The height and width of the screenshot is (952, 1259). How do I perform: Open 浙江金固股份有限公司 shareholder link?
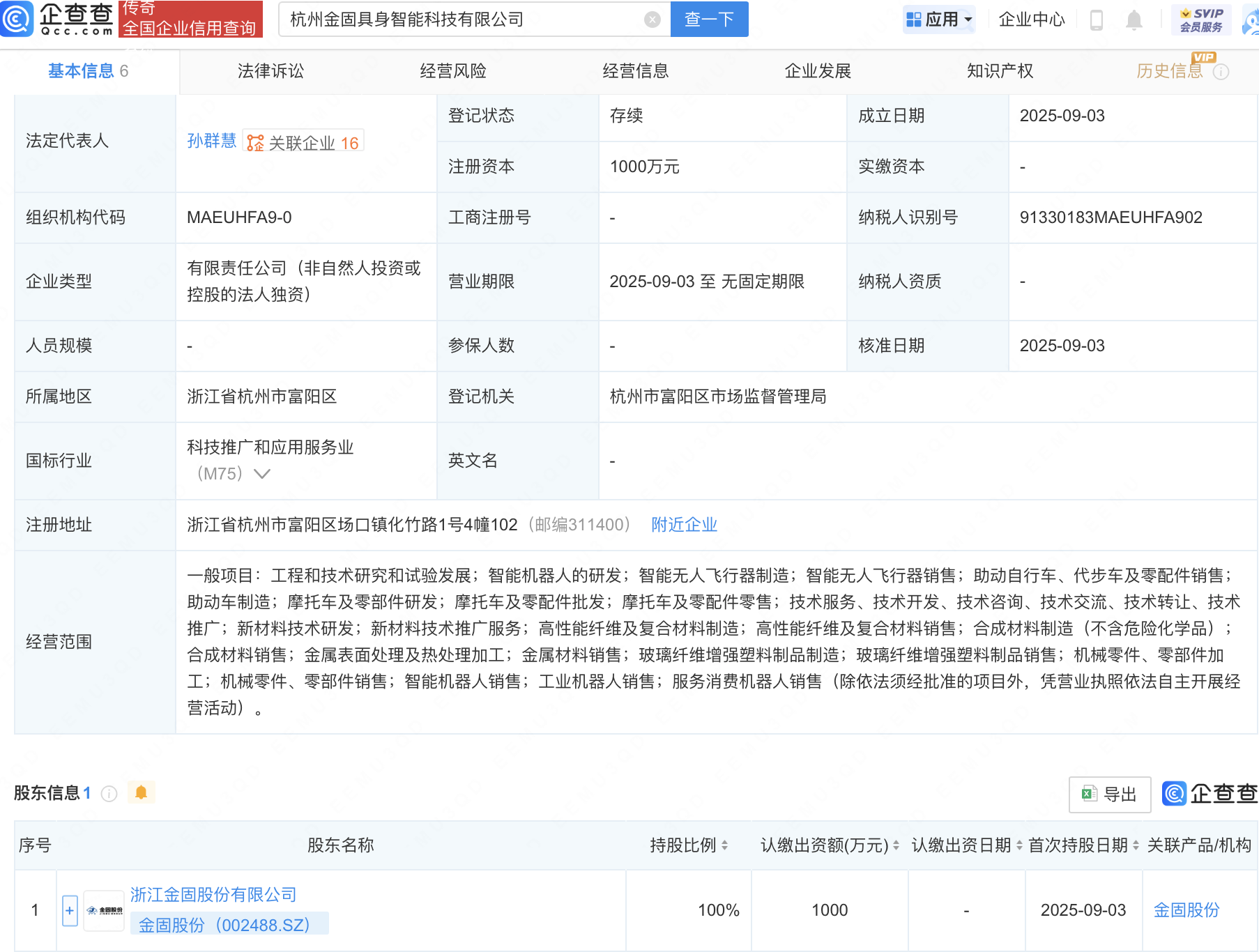click(x=213, y=895)
